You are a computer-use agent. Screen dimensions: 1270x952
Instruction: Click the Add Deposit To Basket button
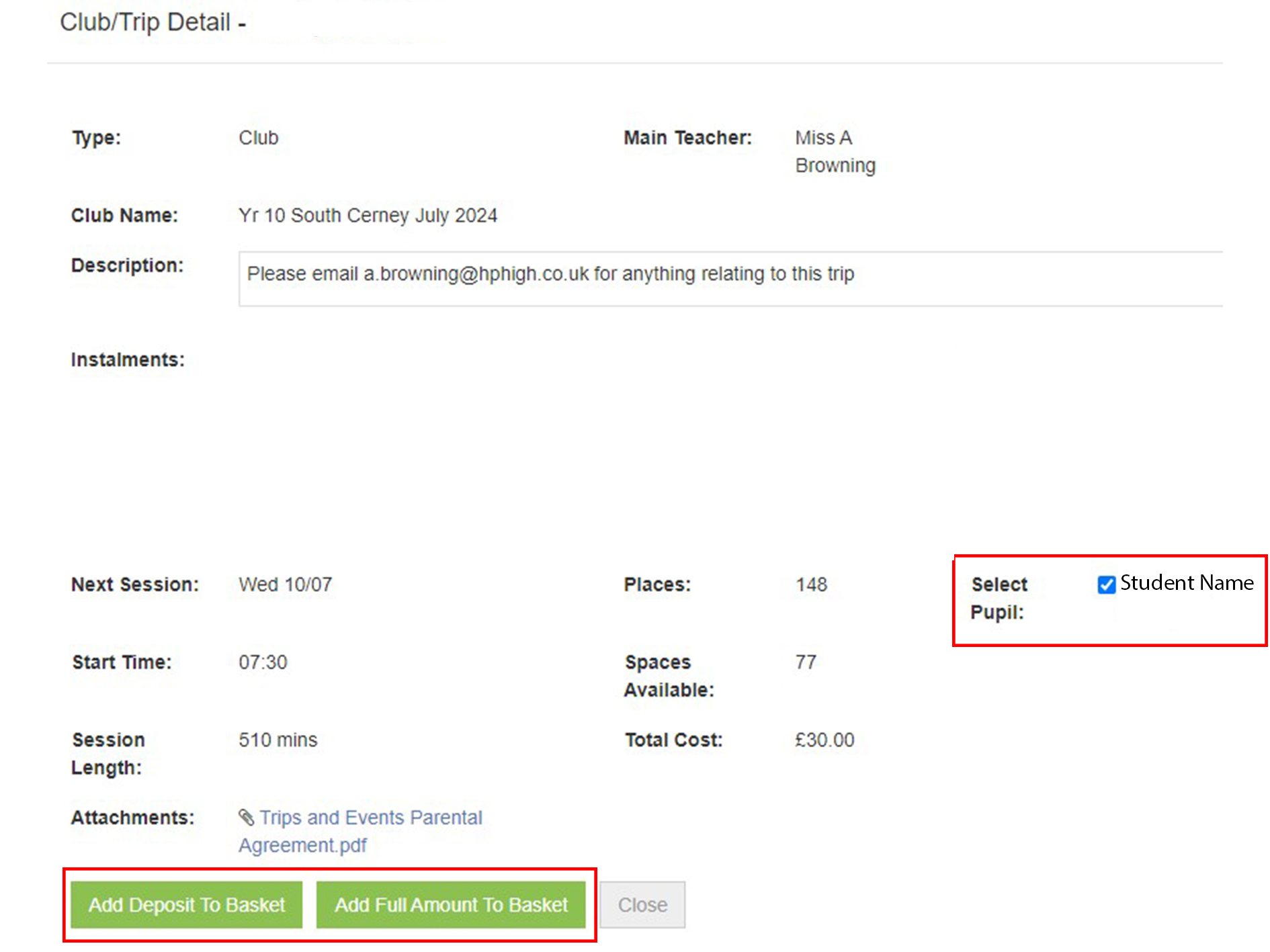click(x=187, y=905)
